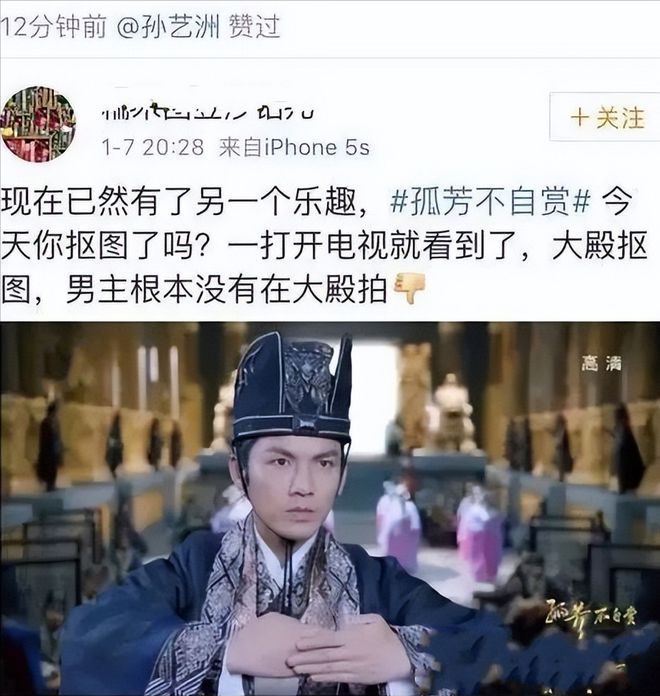Click the 高清 watermark label in the image
Screen dimensions: 660x696
pos(601,363)
